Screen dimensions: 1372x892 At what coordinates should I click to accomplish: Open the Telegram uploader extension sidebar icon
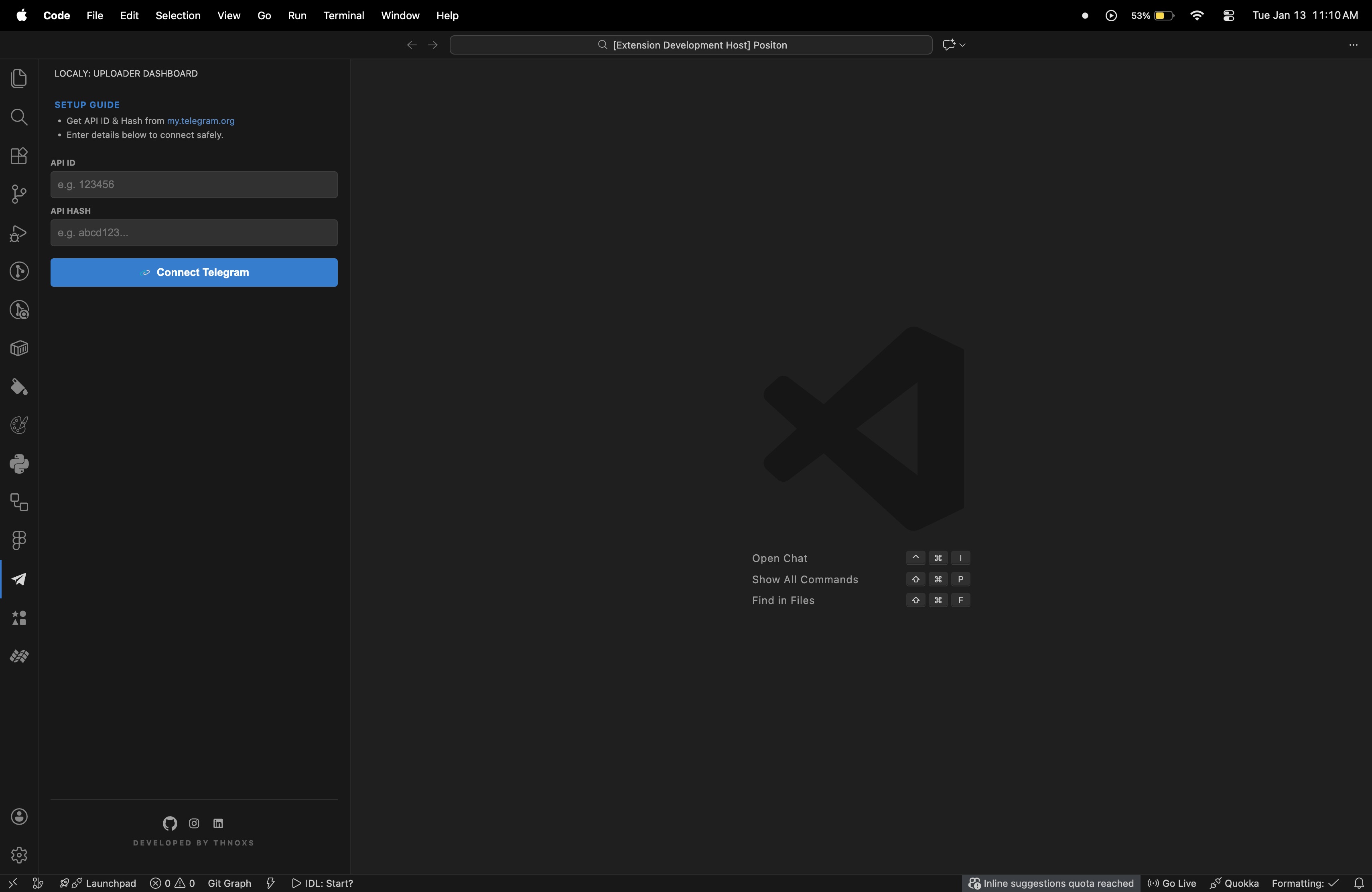[x=19, y=579]
